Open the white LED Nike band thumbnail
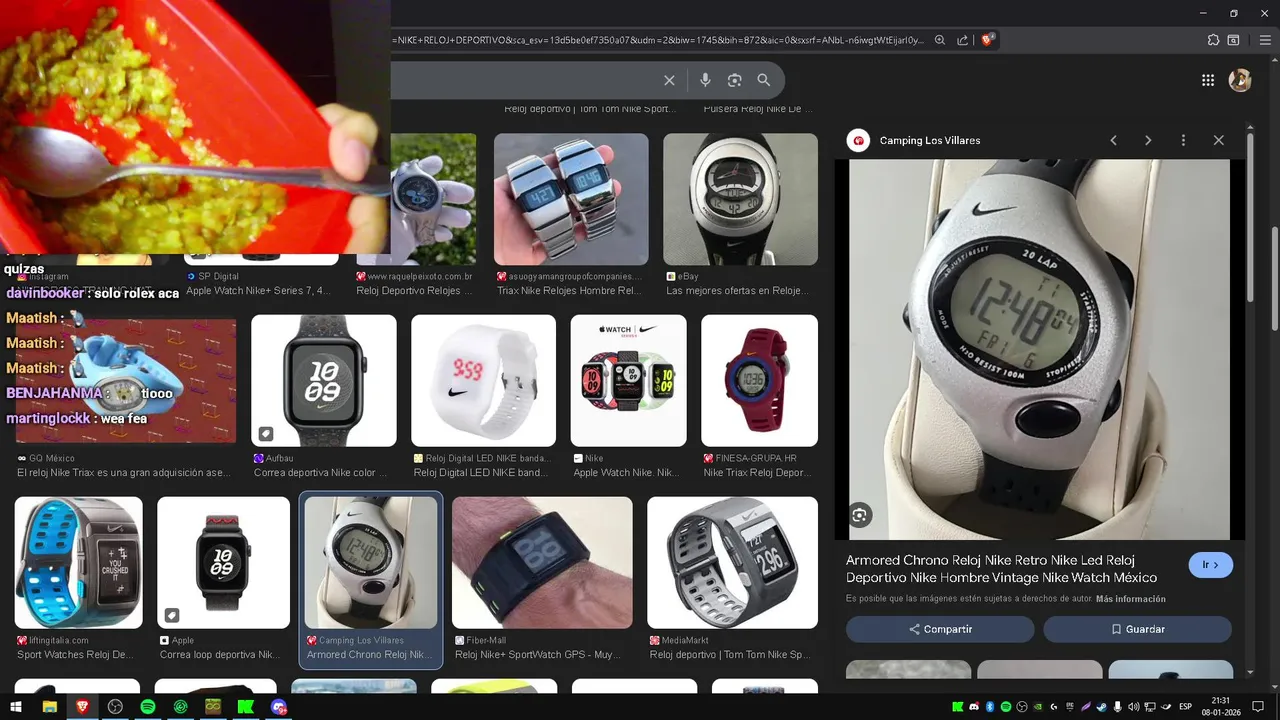This screenshot has height=720, width=1280. (x=483, y=381)
